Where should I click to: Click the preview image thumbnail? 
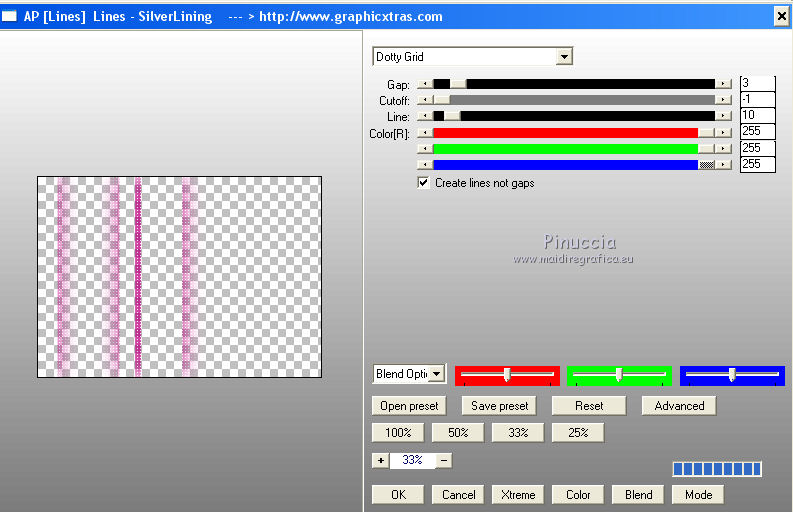point(180,277)
